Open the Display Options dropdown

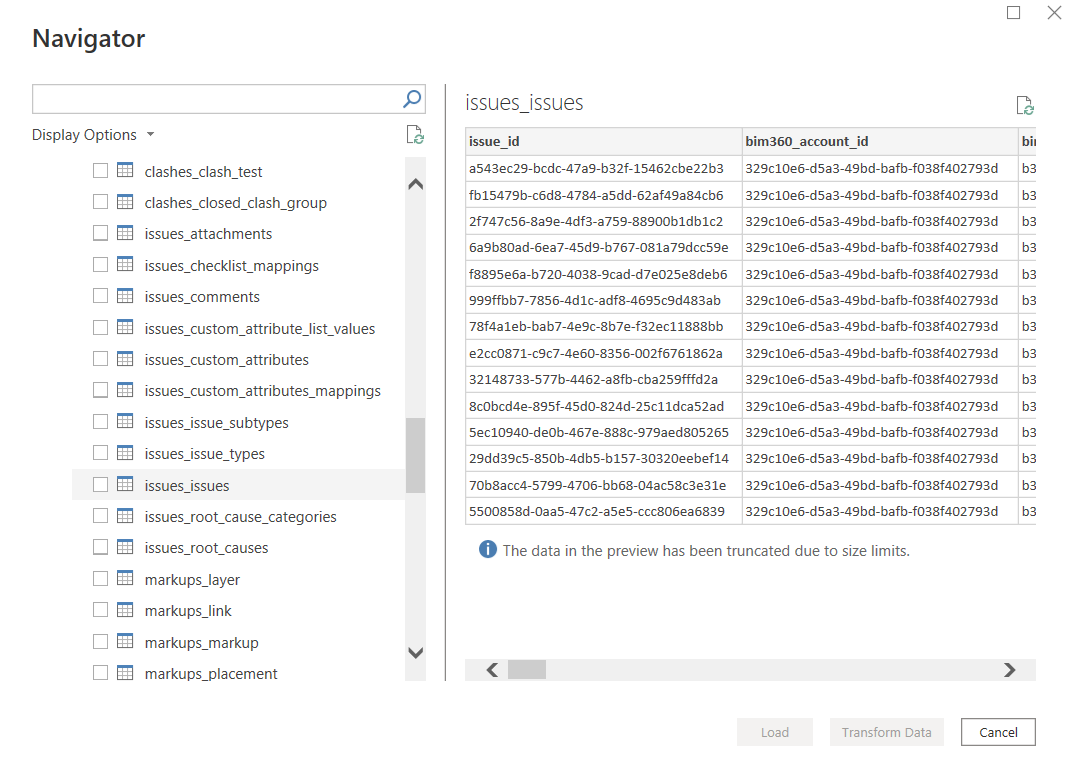(93, 135)
